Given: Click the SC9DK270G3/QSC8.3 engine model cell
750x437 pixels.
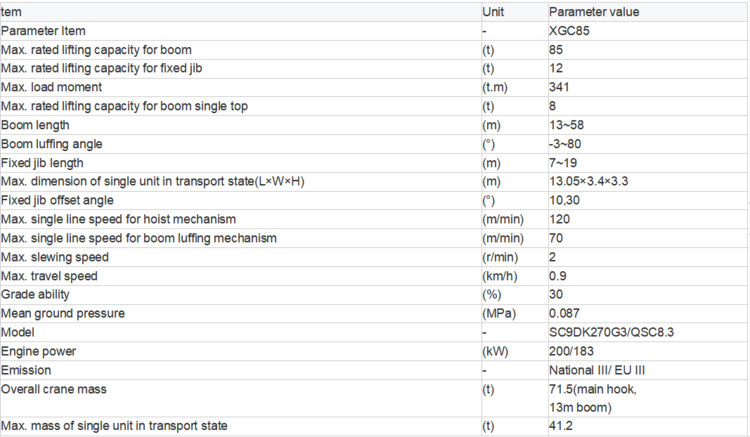Looking at the screenshot, I should coord(611,332).
